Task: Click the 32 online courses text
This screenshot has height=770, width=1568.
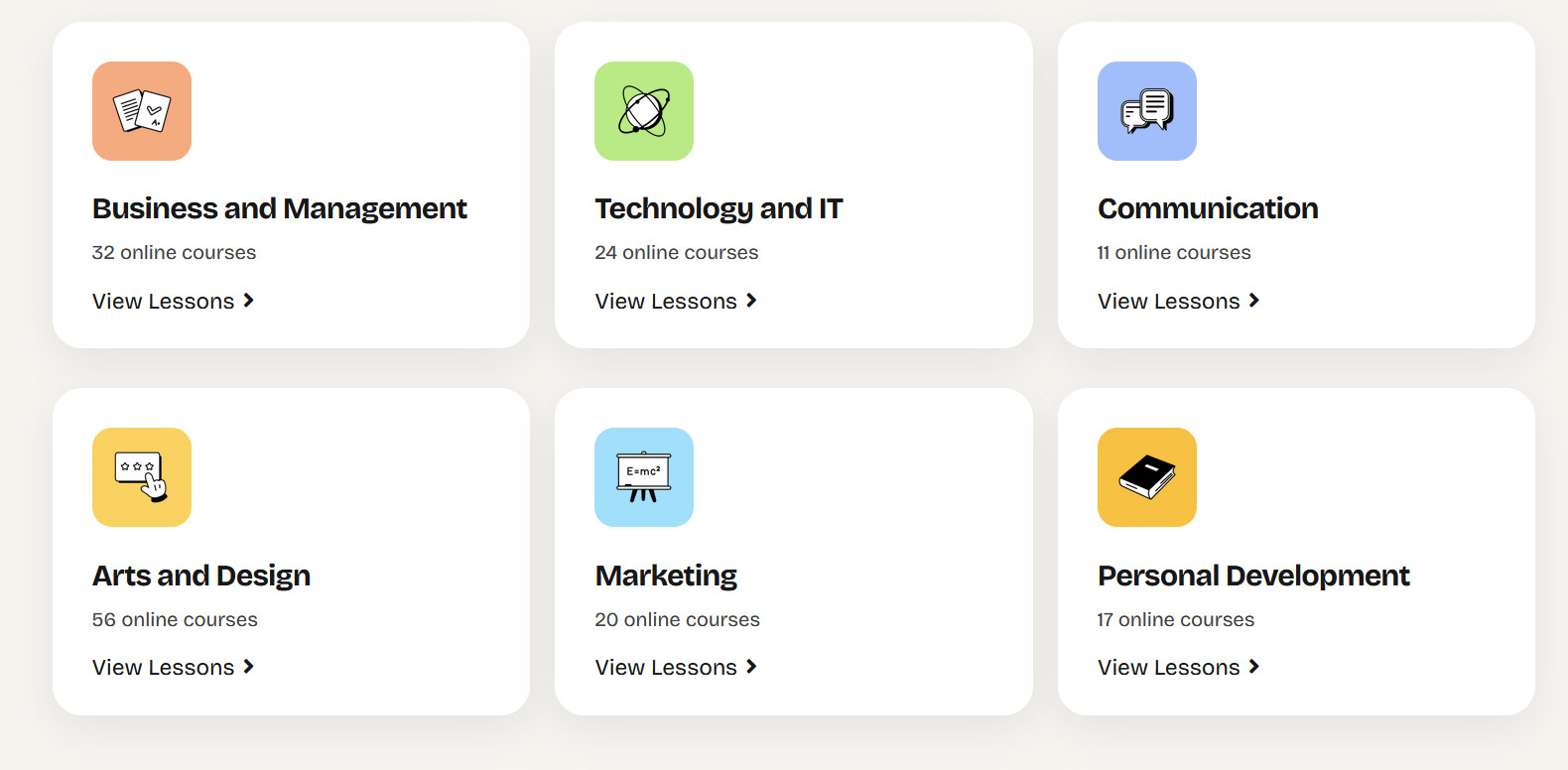Action: coord(174,253)
